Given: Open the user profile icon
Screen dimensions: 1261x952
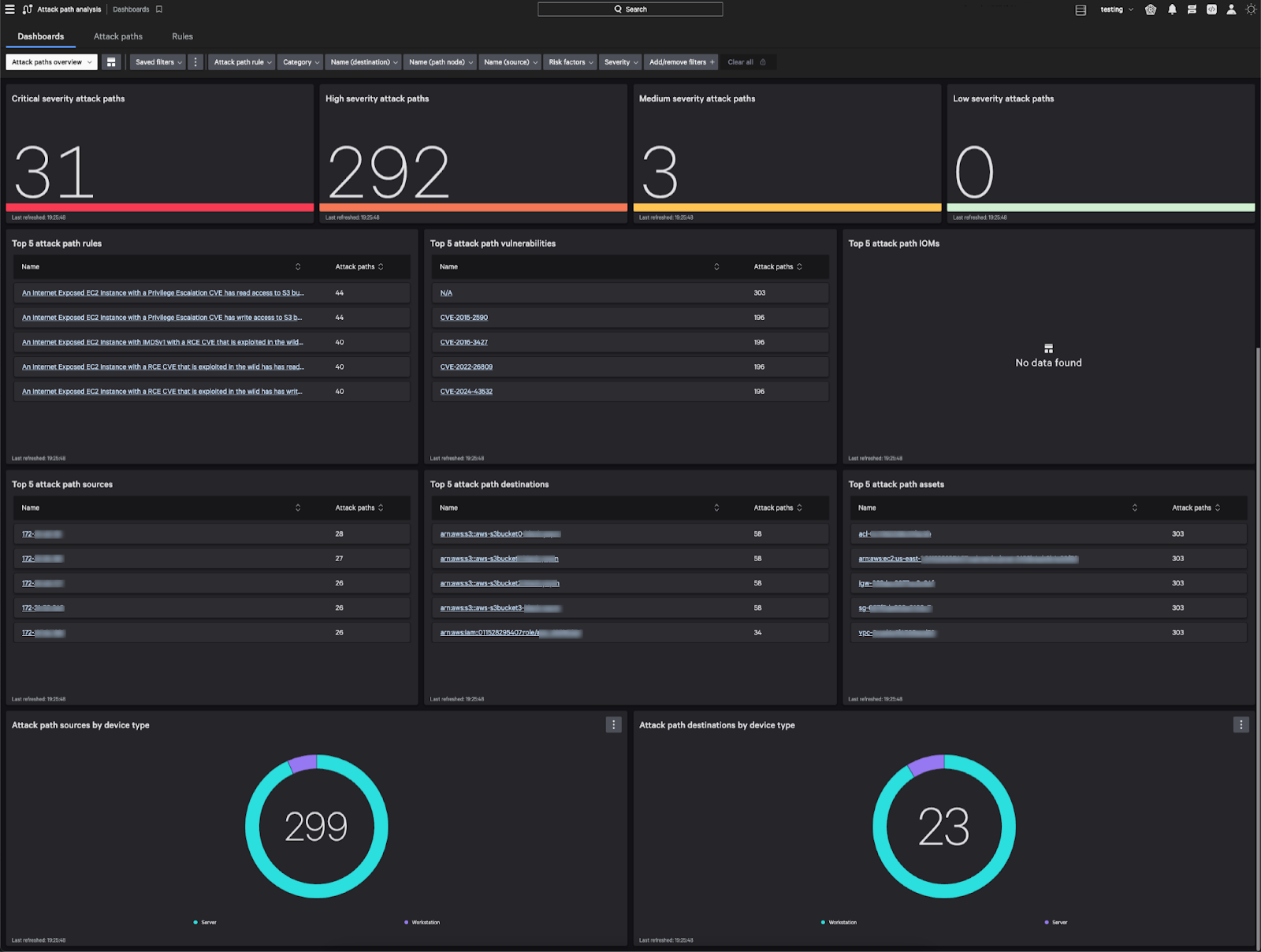Looking at the screenshot, I should (1231, 9).
